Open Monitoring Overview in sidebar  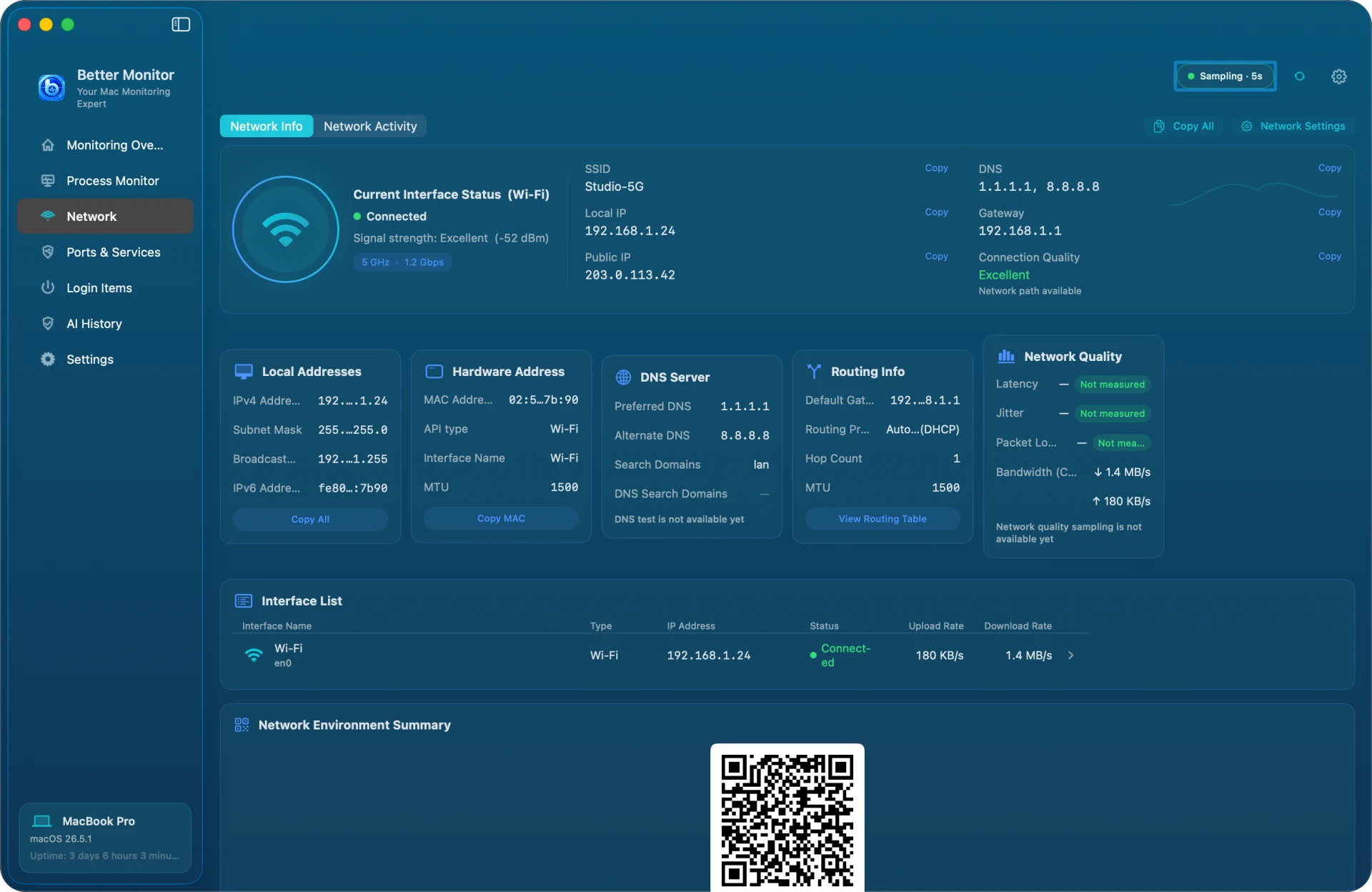point(105,145)
